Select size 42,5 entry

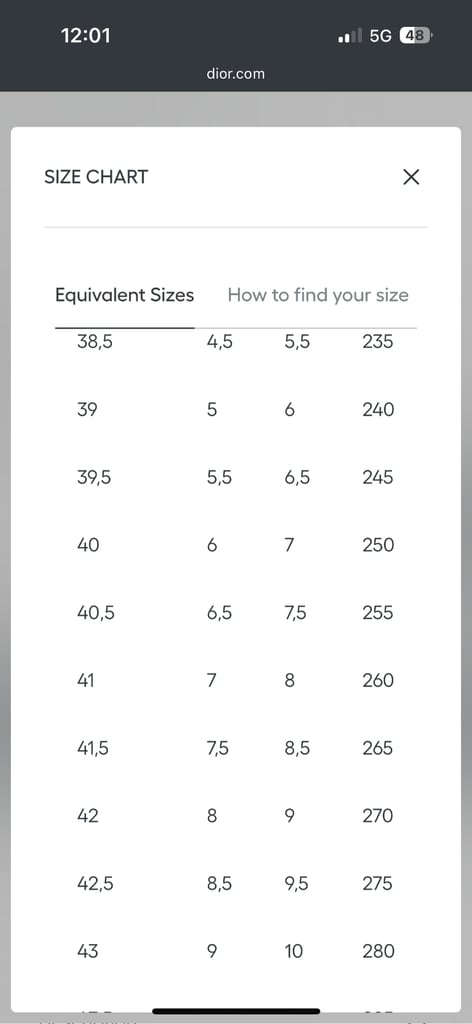95,884
